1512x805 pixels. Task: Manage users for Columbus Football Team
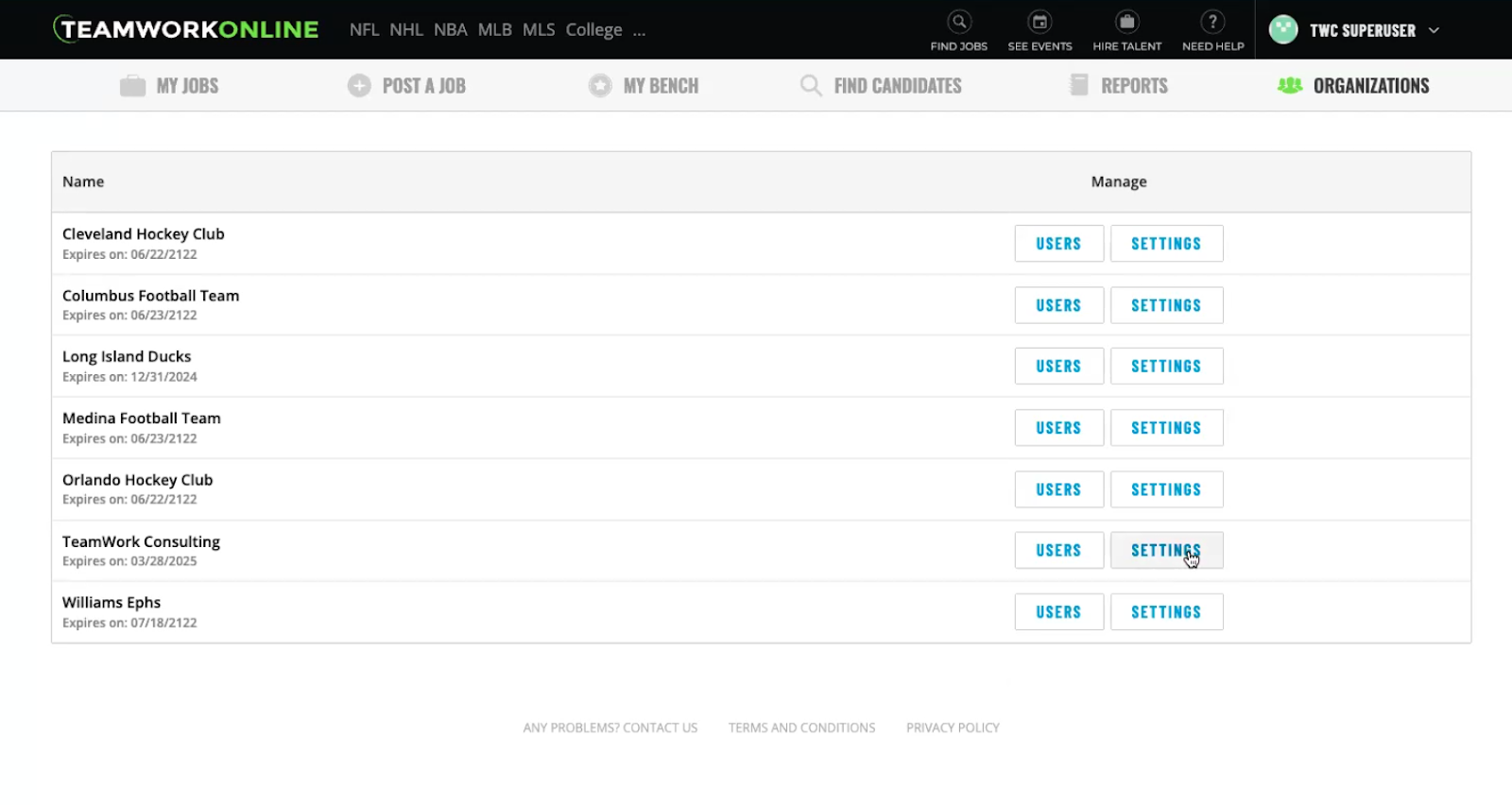pos(1059,305)
